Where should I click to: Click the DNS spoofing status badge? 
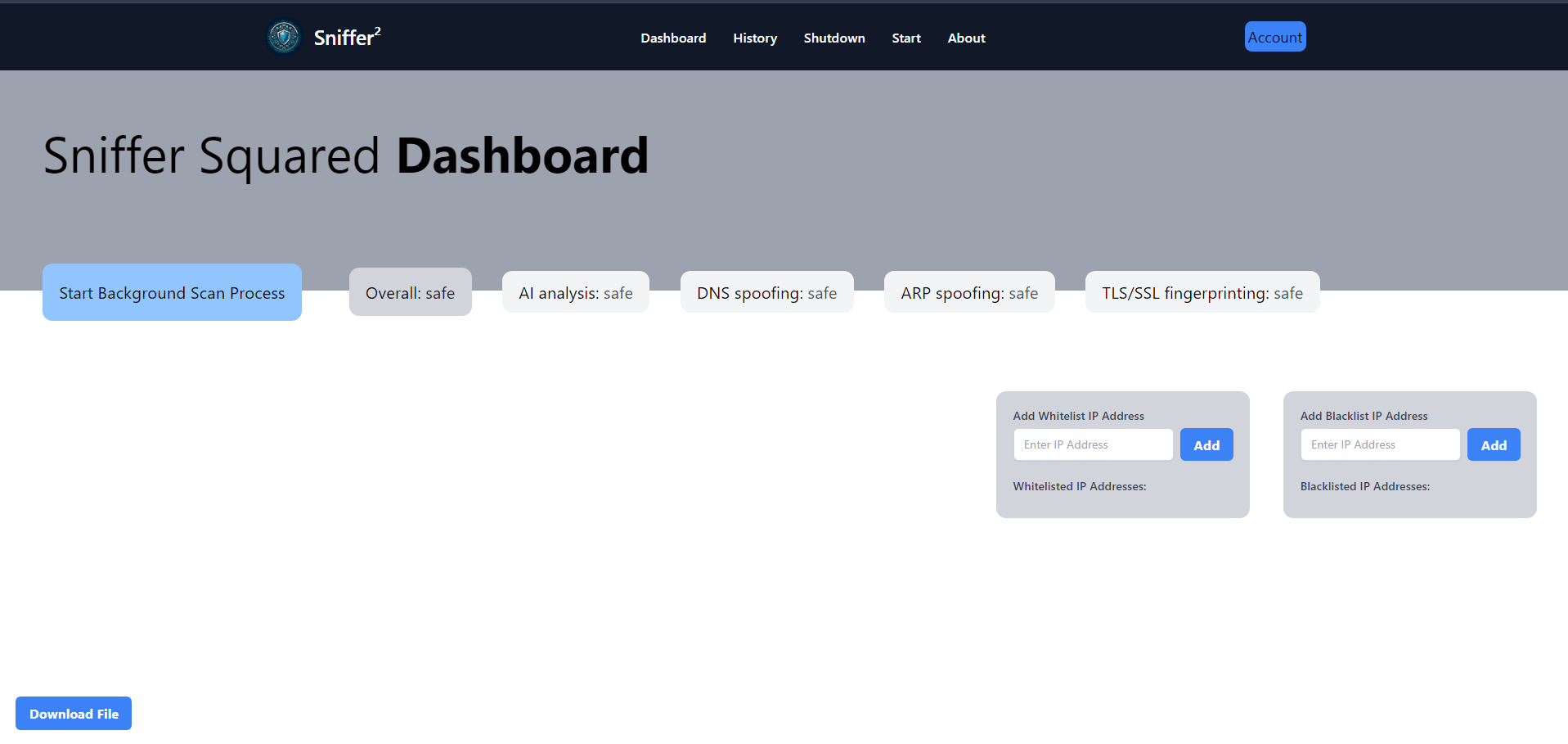pos(766,292)
